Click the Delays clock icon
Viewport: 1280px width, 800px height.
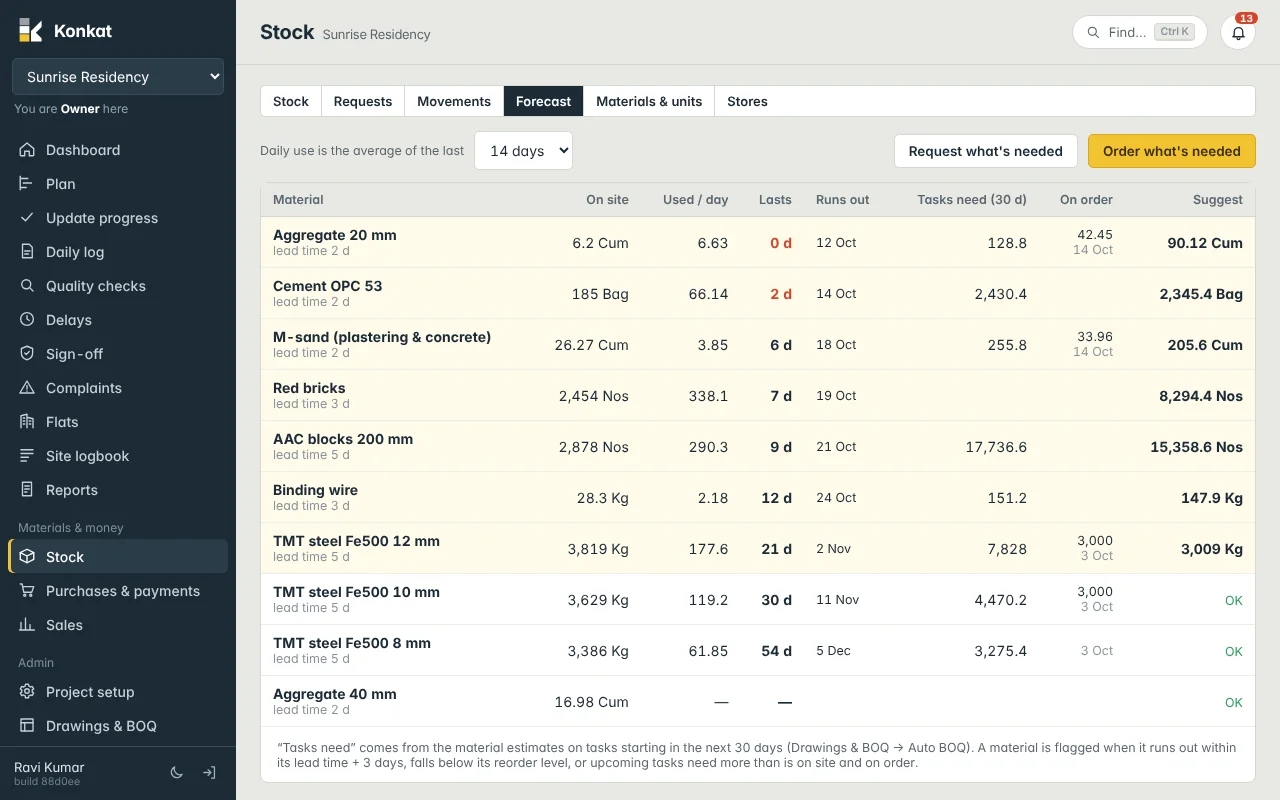click(27, 320)
